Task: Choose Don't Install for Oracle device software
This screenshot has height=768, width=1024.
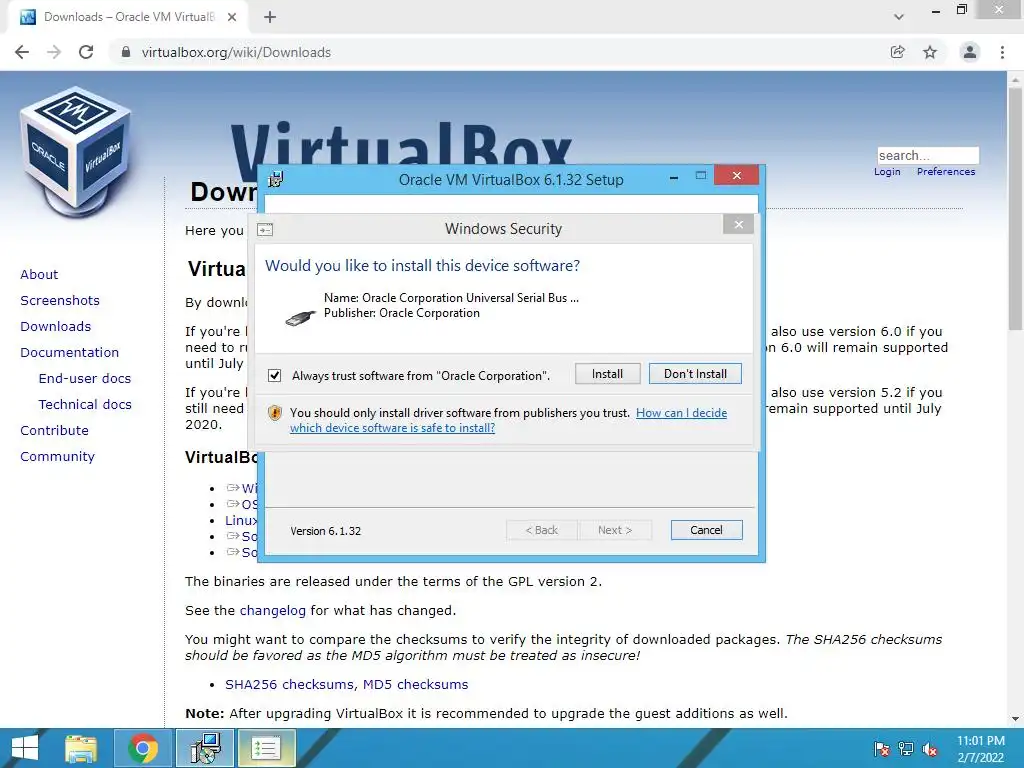Action: 695,374
